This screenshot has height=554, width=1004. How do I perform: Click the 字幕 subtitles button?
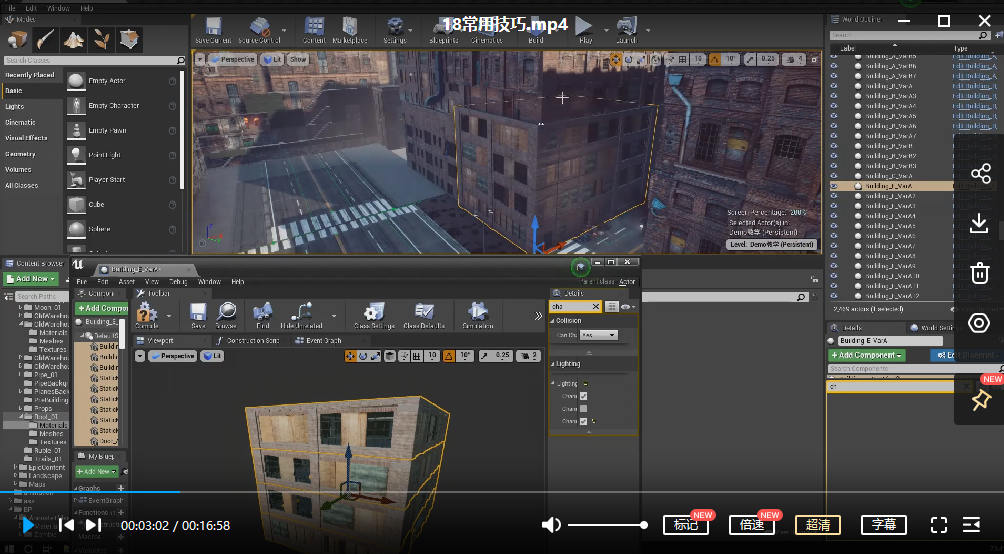883,525
